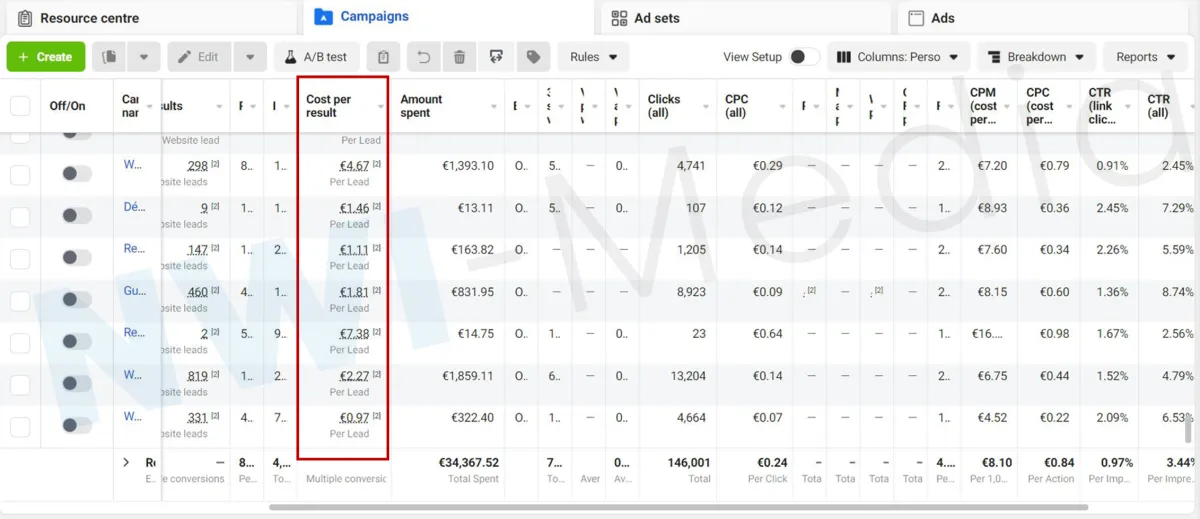Switch to the Ad sets tab
The width and height of the screenshot is (1200, 519).
tap(743, 17)
